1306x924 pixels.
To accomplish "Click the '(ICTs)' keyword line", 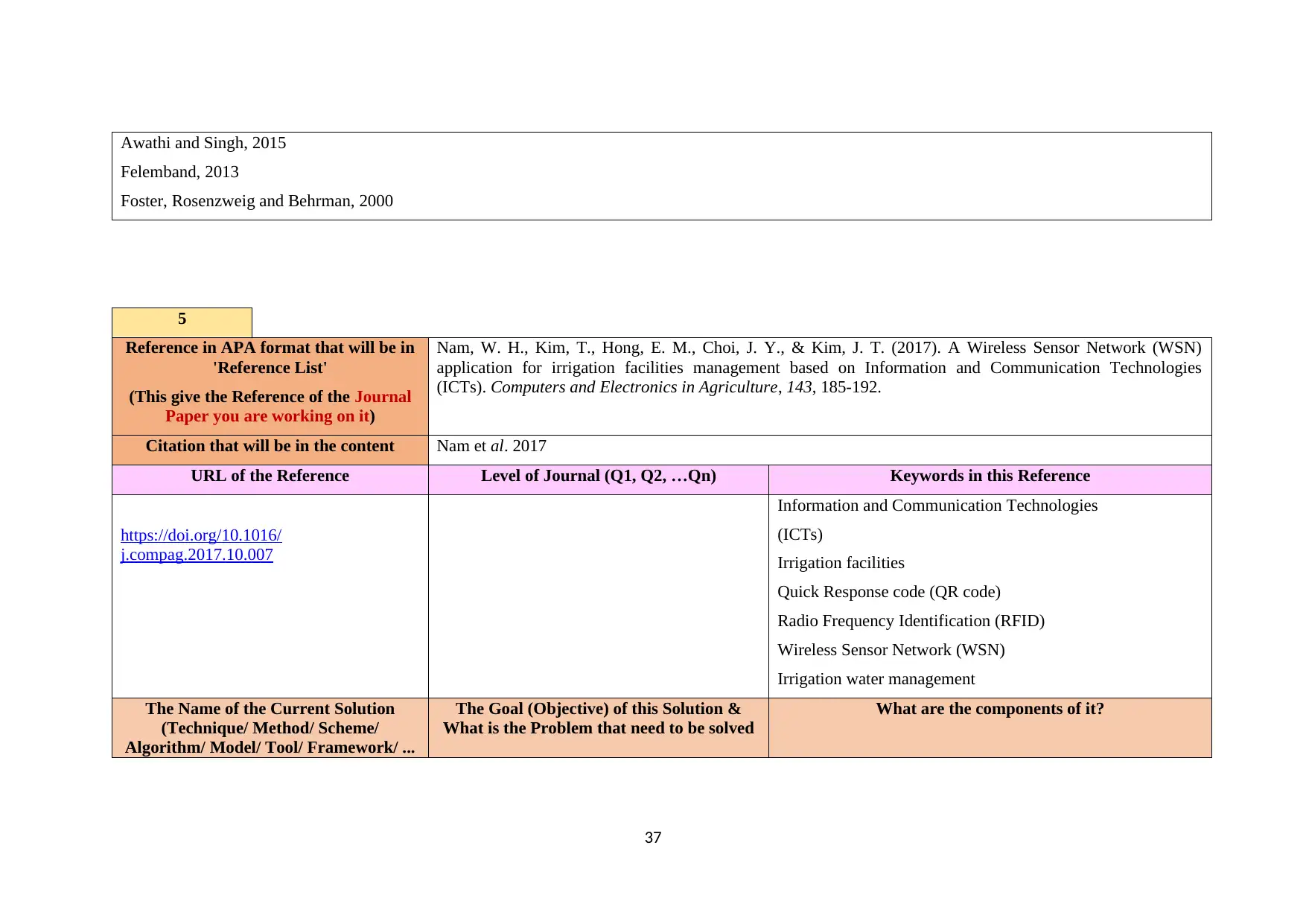I will coord(800,535).
